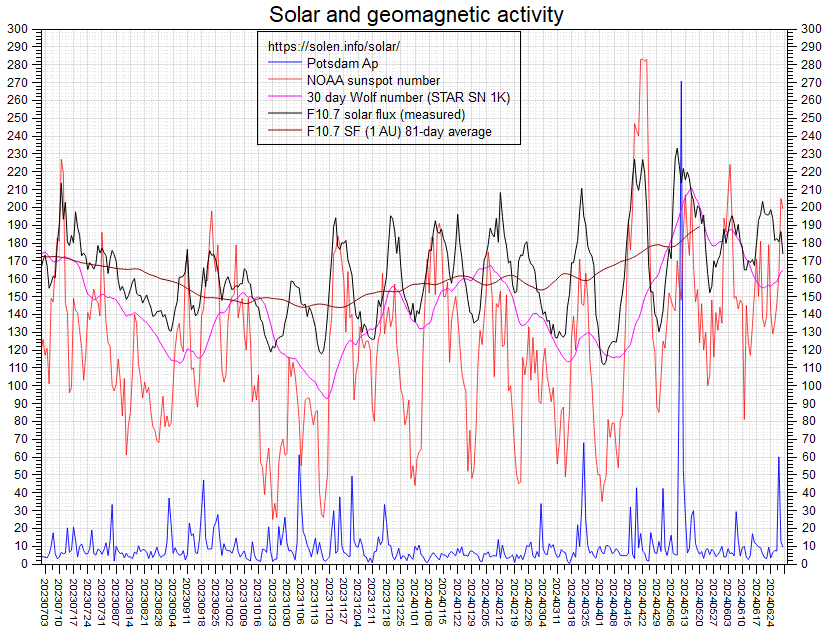Click the 'F10.7 SF (1 AU) 81-day average' legend label
829x642 pixels.
[399, 131]
